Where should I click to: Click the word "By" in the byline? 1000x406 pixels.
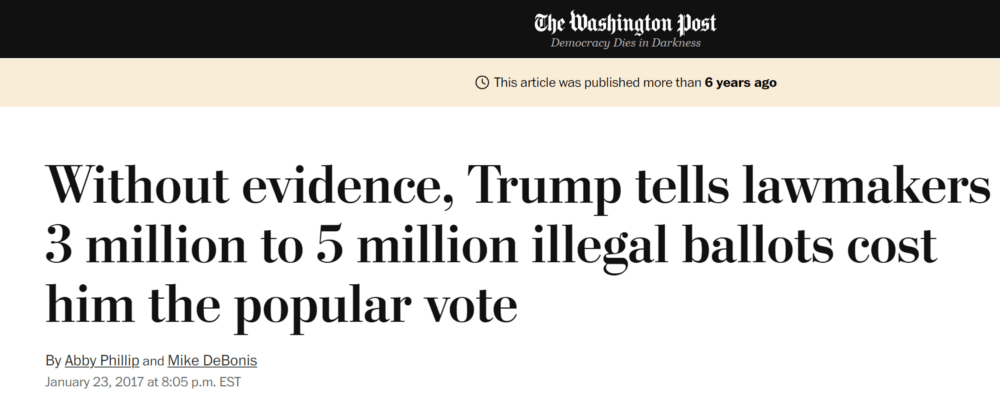tap(53, 360)
